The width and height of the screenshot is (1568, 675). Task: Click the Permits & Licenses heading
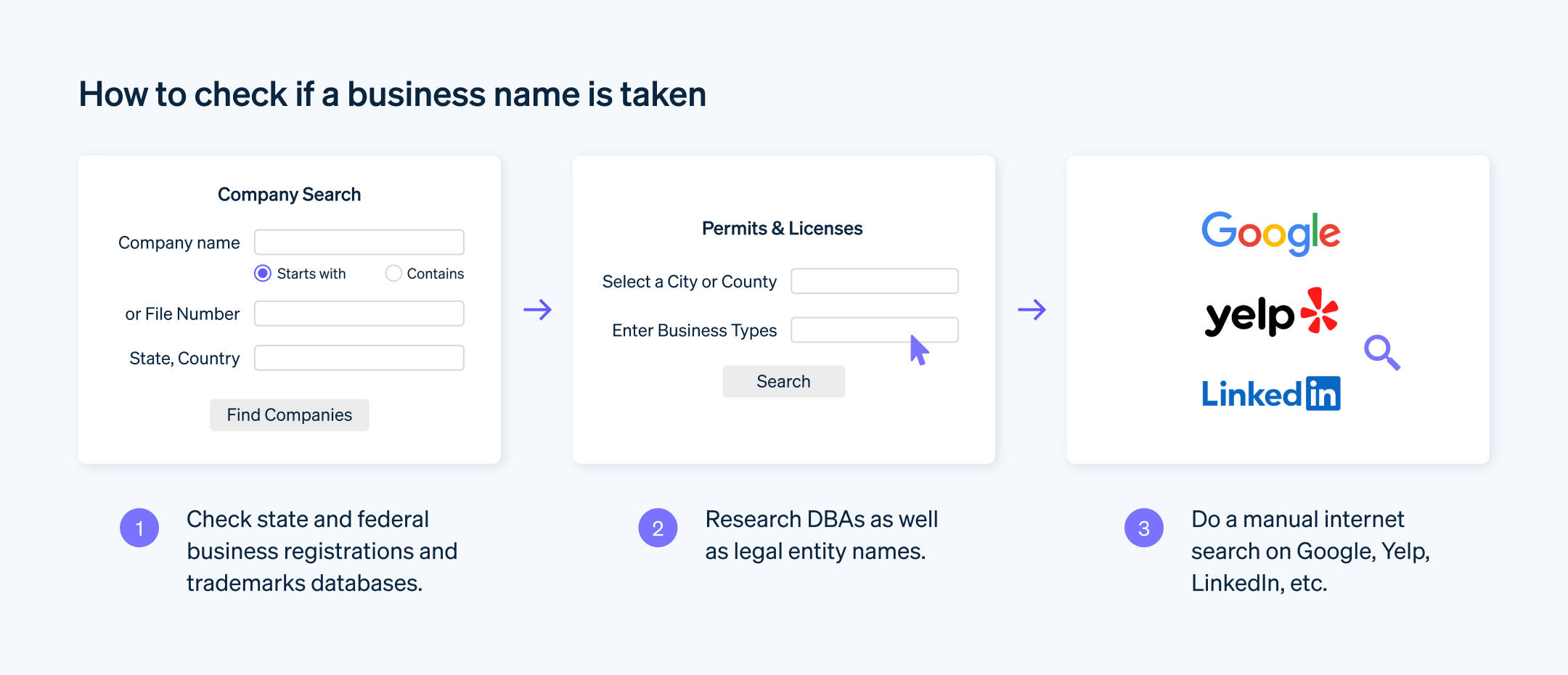pyautogui.click(x=783, y=229)
